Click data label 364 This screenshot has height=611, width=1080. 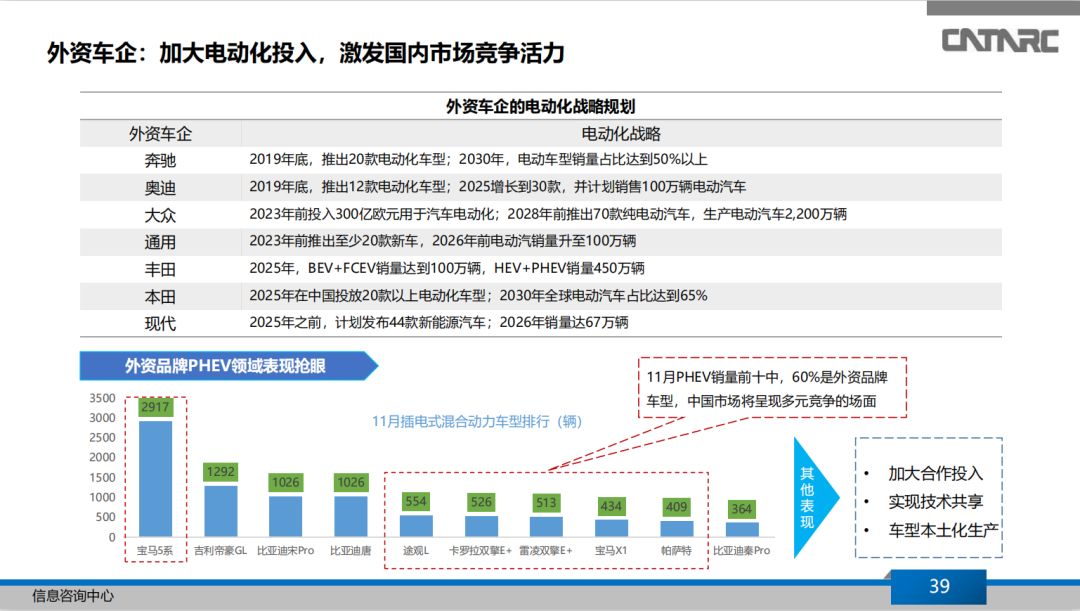(741, 509)
